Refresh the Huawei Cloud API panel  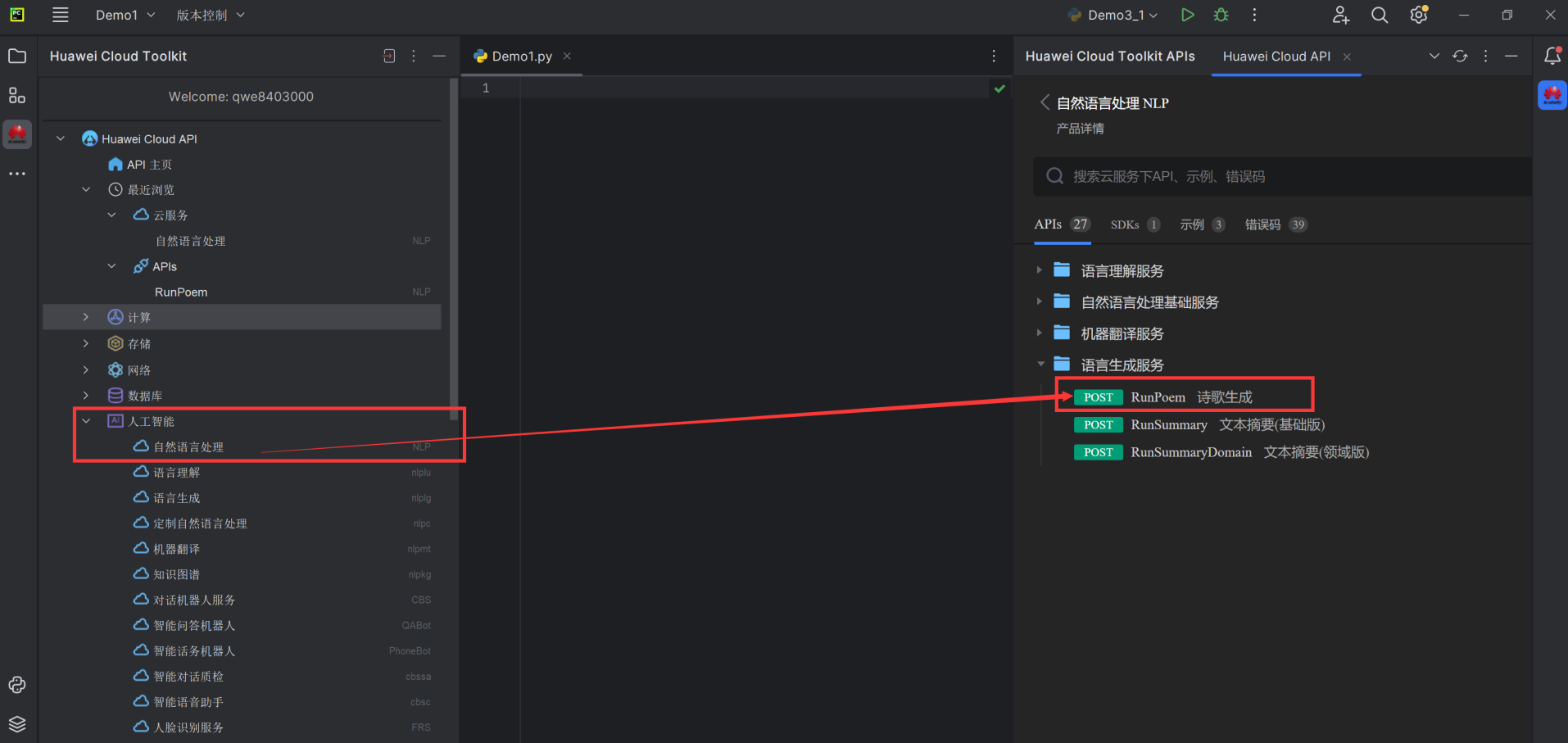pyautogui.click(x=1460, y=56)
